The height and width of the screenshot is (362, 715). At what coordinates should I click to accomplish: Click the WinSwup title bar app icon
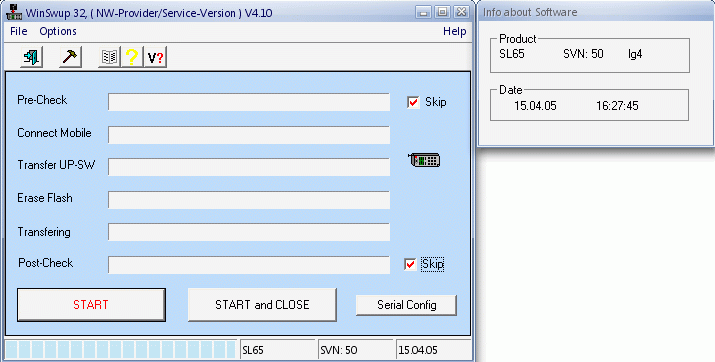14,12
